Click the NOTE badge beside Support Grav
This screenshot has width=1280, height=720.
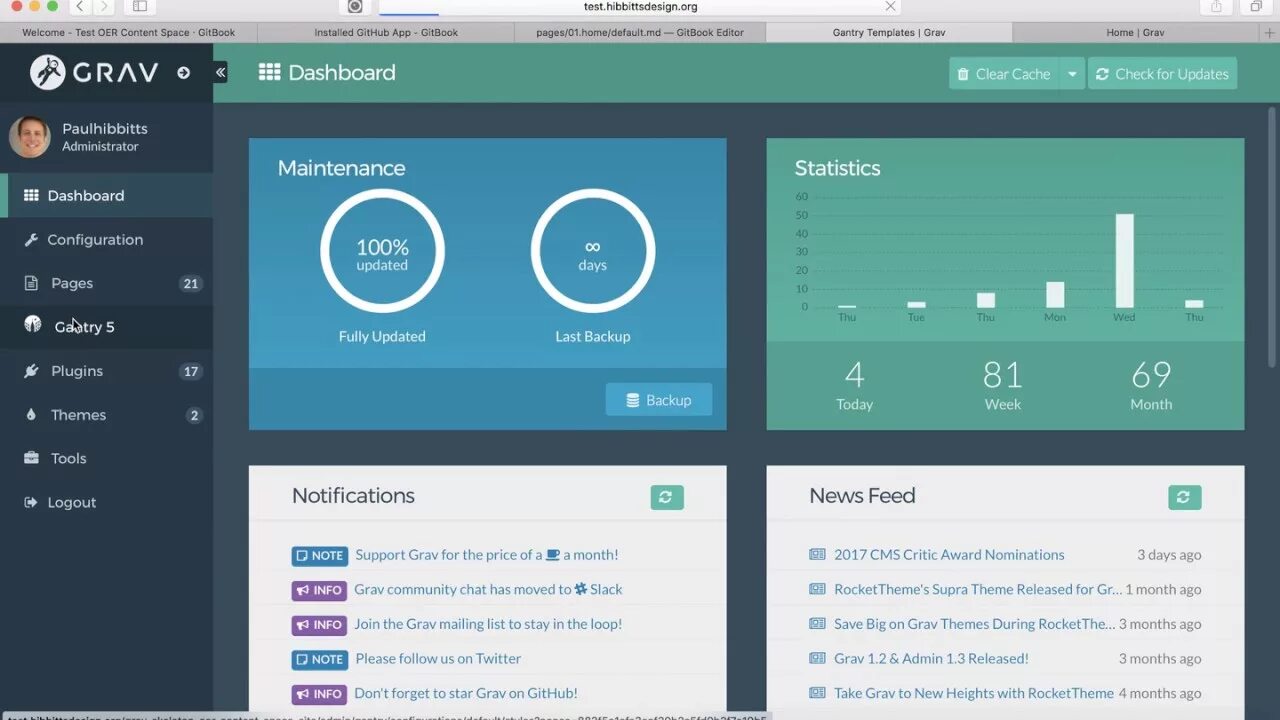320,555
